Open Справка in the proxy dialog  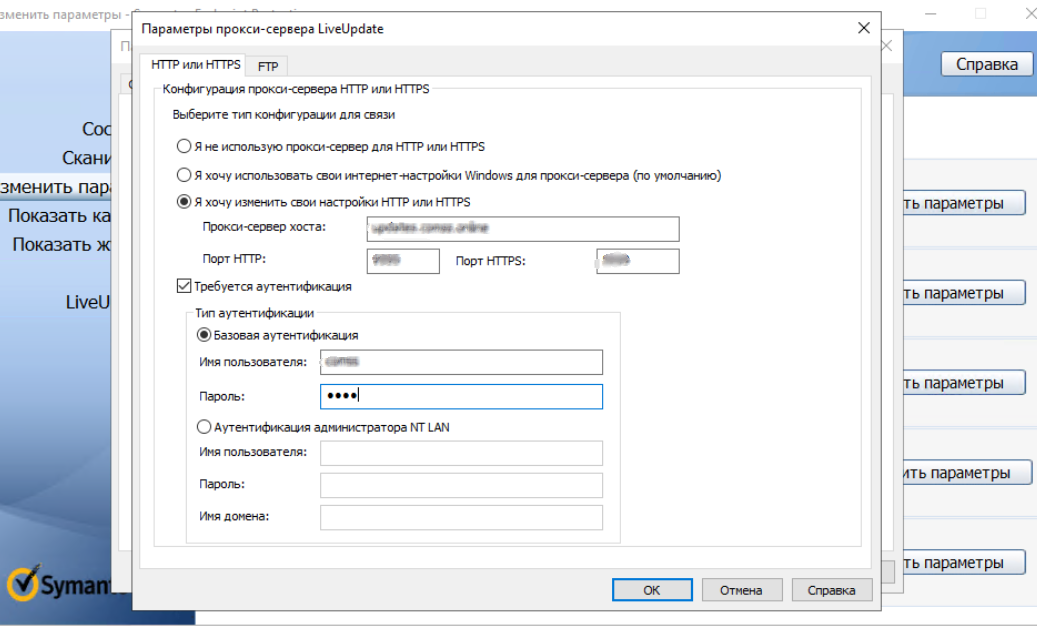coord(831,590)
